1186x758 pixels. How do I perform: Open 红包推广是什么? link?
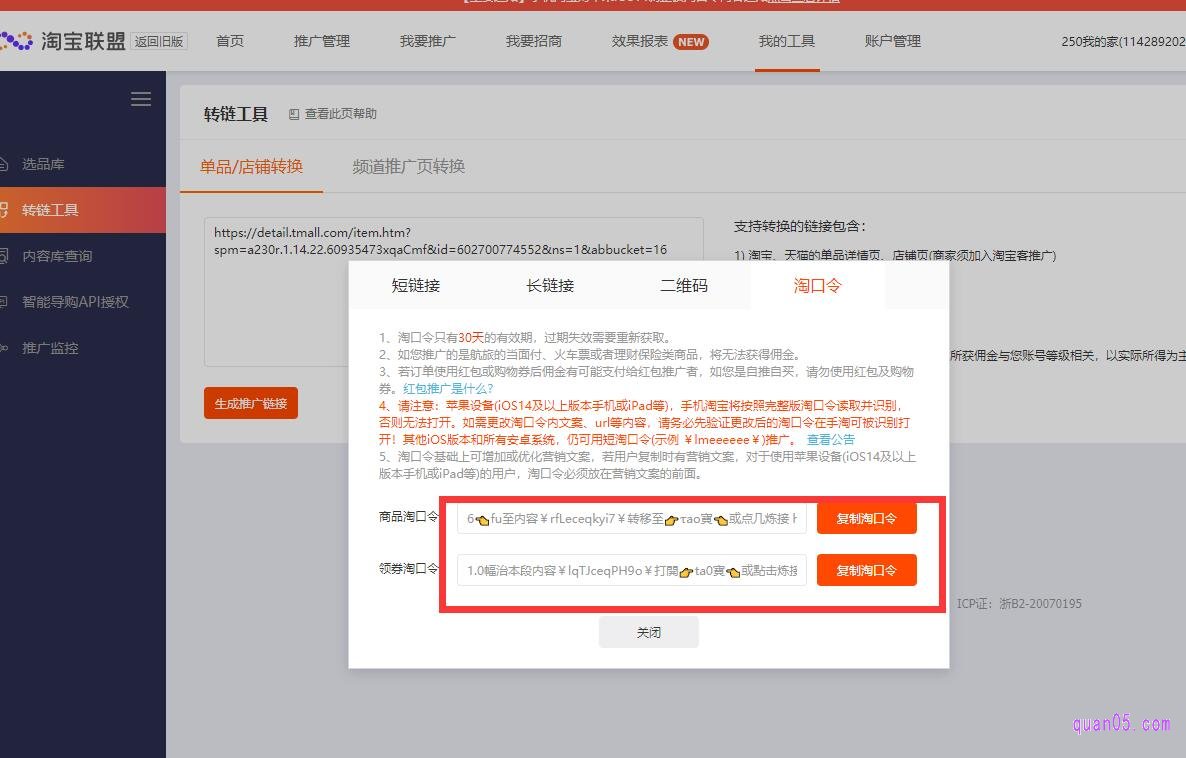tap(448, 388)
